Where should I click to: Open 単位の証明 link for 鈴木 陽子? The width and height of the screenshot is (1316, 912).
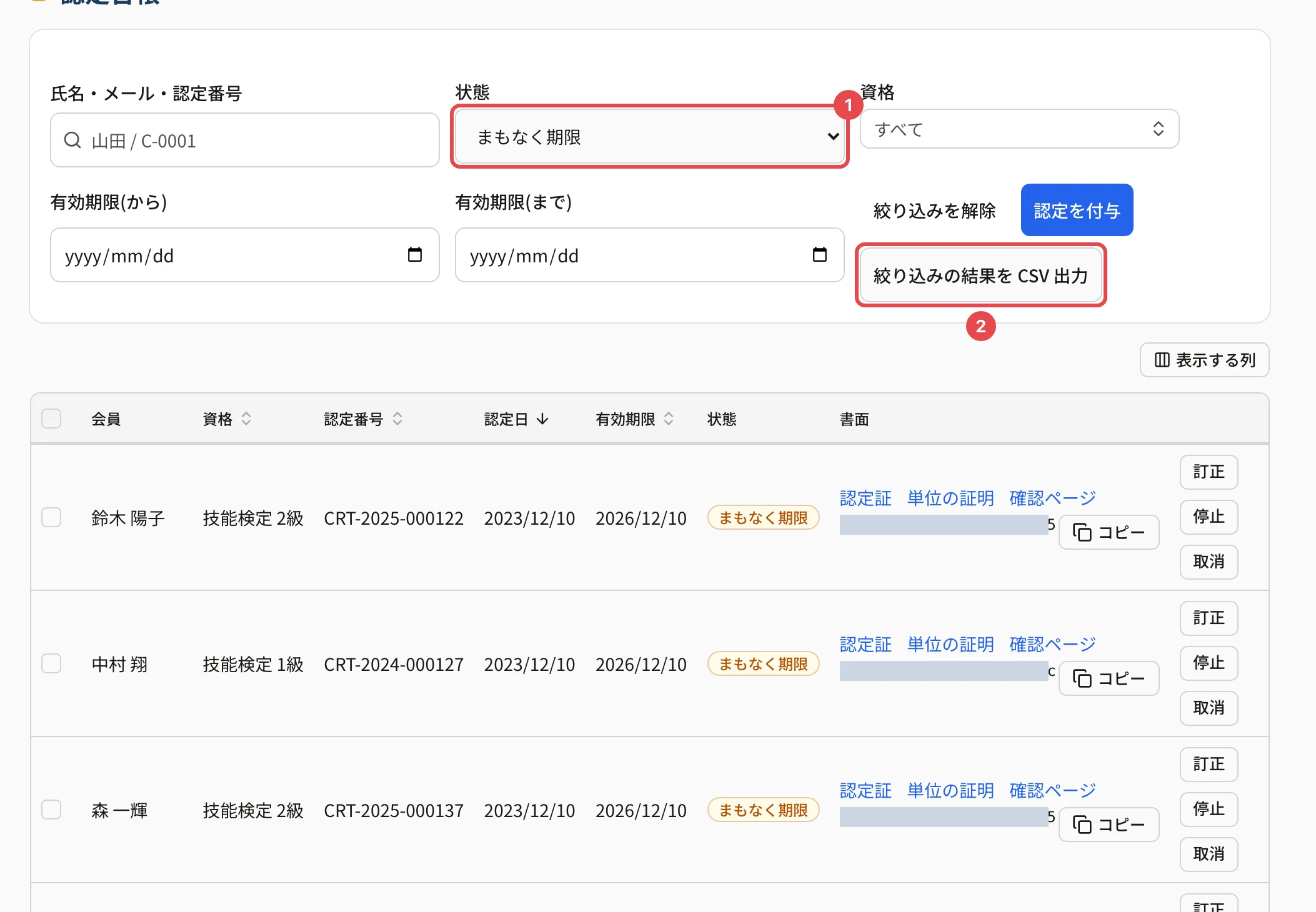pos(950,498)
